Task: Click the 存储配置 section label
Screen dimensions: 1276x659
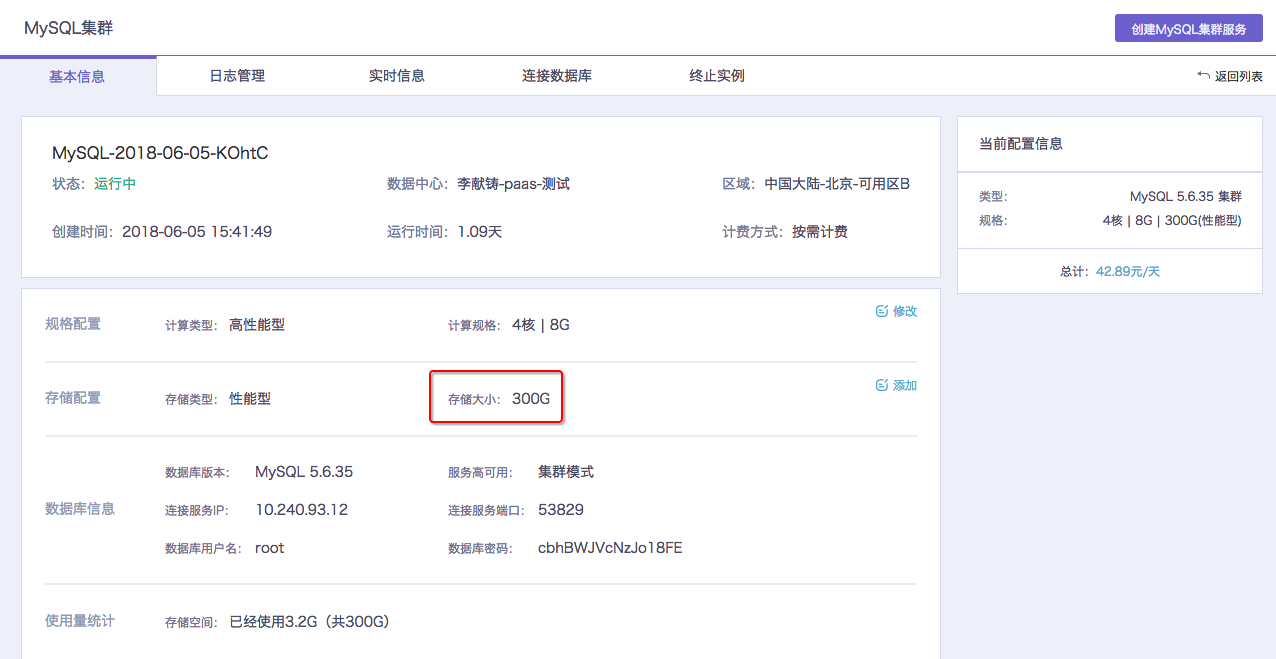Action: (73, 398)
